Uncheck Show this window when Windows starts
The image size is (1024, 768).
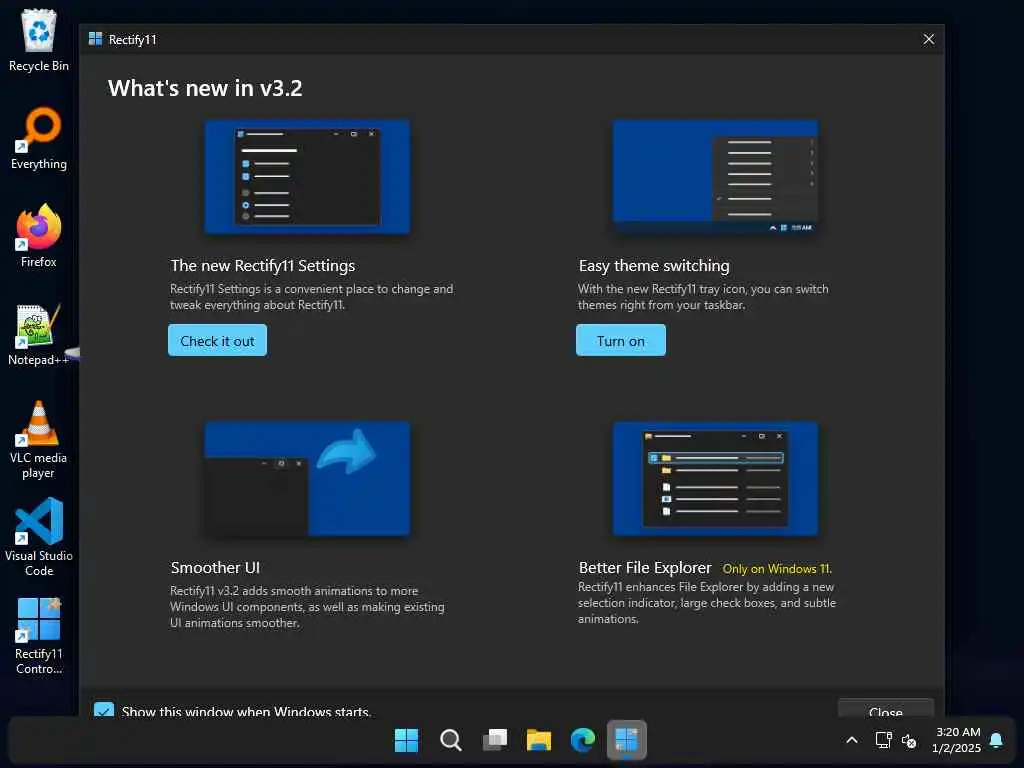coord(104,711)
